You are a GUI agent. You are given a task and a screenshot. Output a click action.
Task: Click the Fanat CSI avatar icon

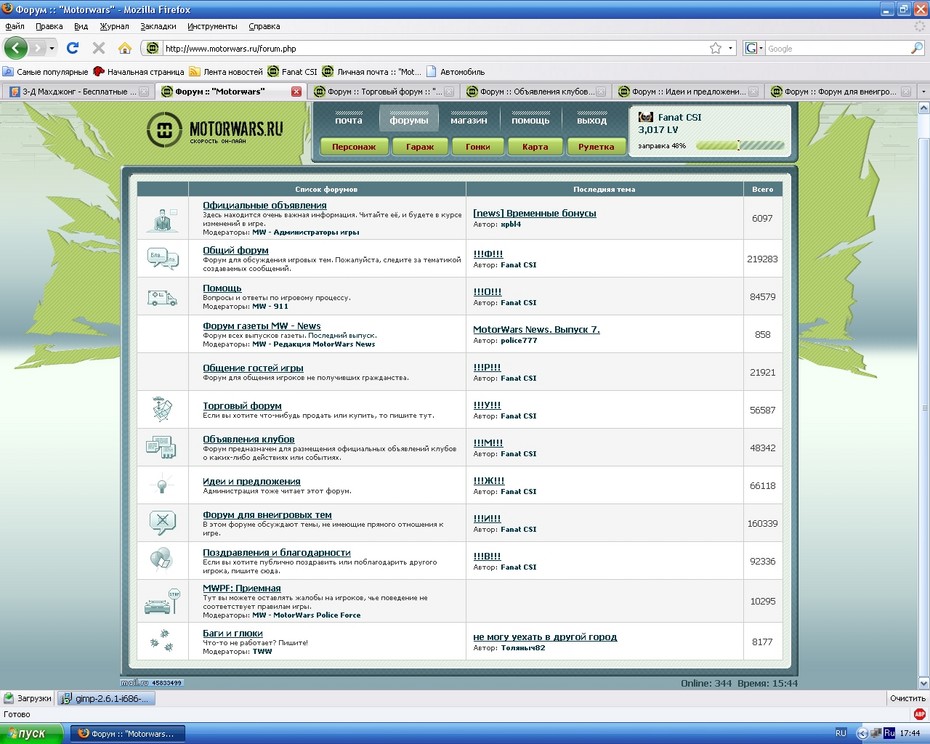point(645,117)
